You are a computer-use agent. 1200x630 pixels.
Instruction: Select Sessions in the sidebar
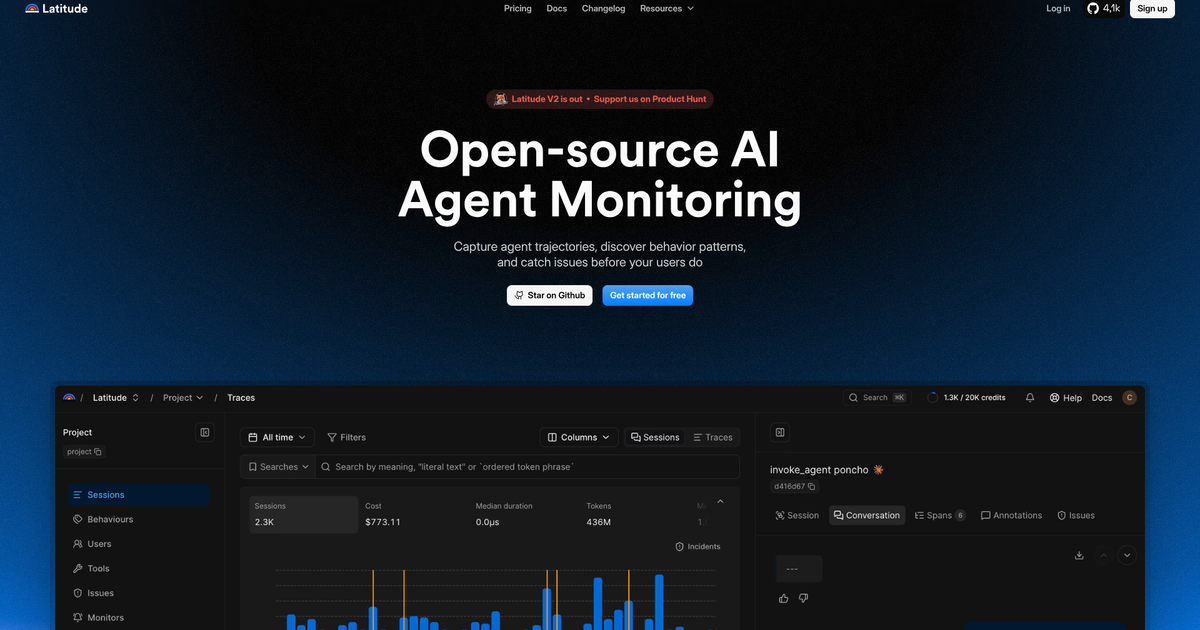pyautogui.click(x=138, y=495)
